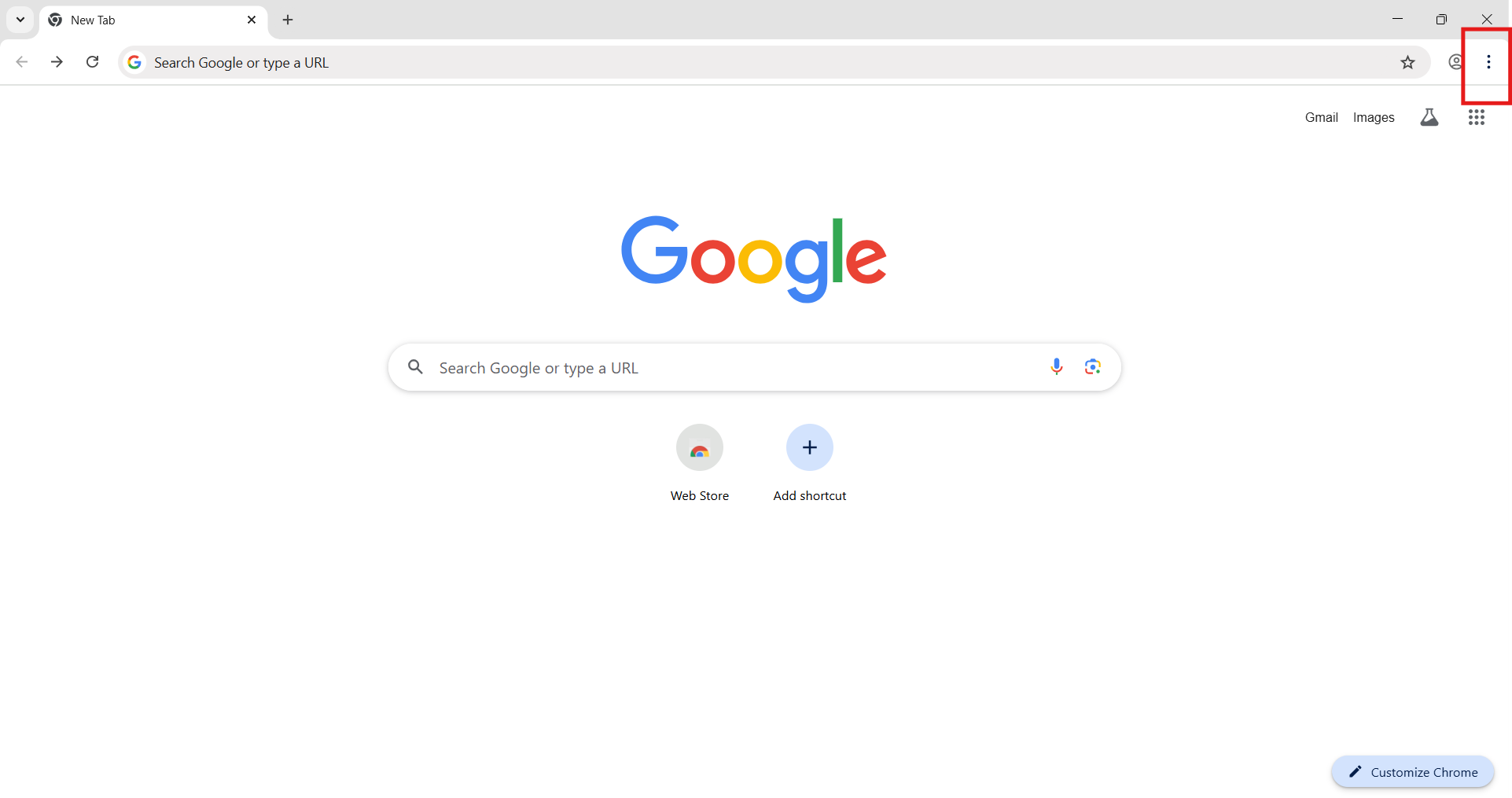Open Search Labs flask icon
This screenshot has width=1512, height=798.
(x=1429, y=117)
